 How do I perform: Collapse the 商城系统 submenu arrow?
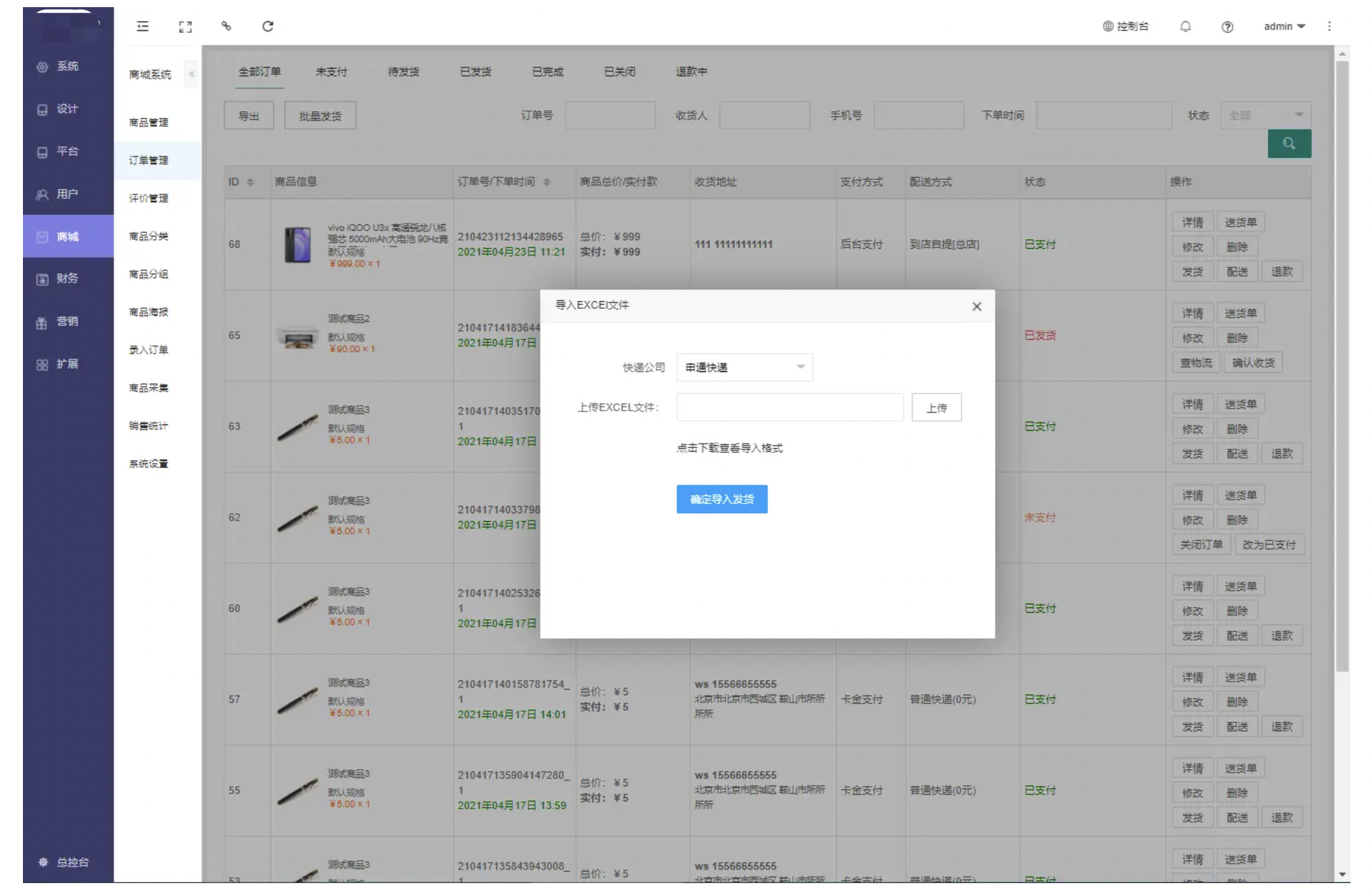tap(191, 74)
